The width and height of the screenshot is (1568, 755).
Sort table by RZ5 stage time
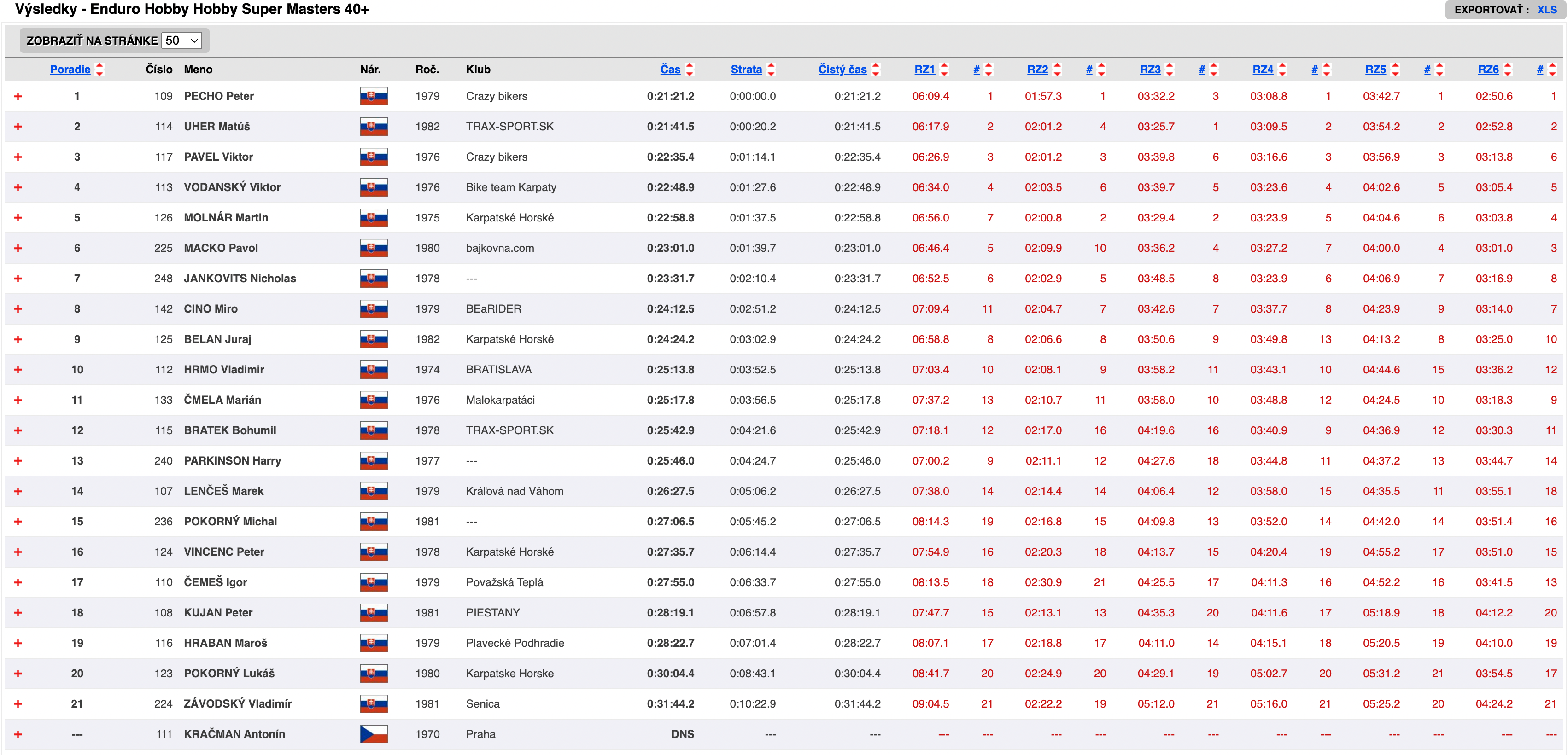[x=1375, y=70]
